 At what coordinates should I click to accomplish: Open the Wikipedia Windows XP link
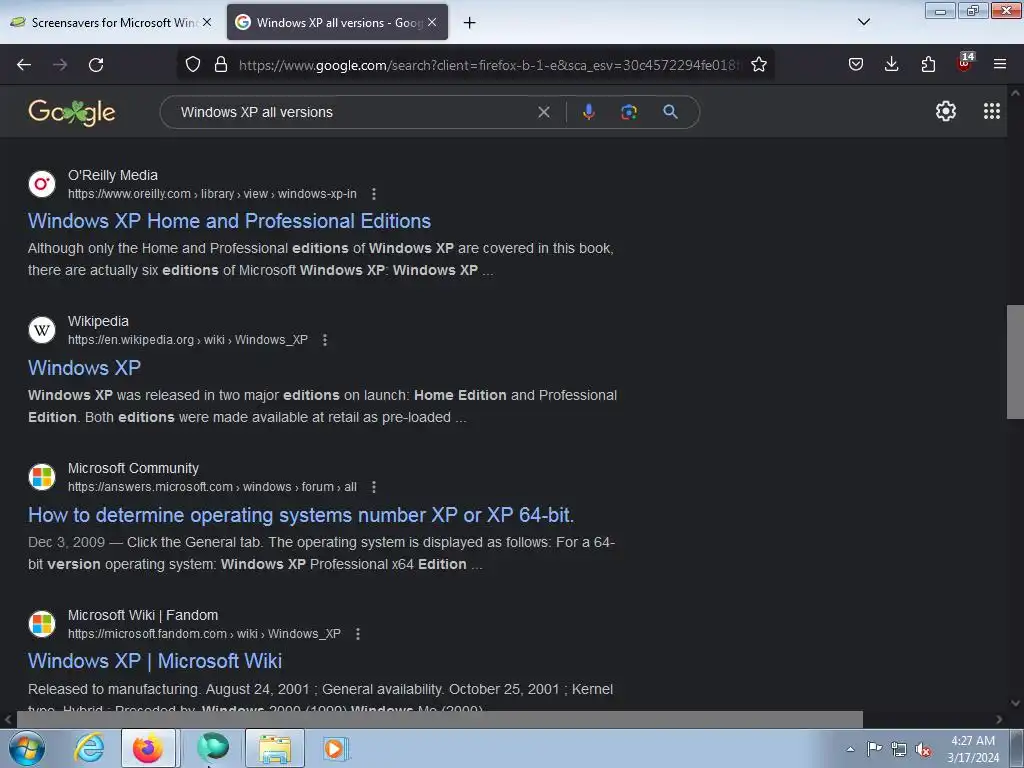[84, 368]
